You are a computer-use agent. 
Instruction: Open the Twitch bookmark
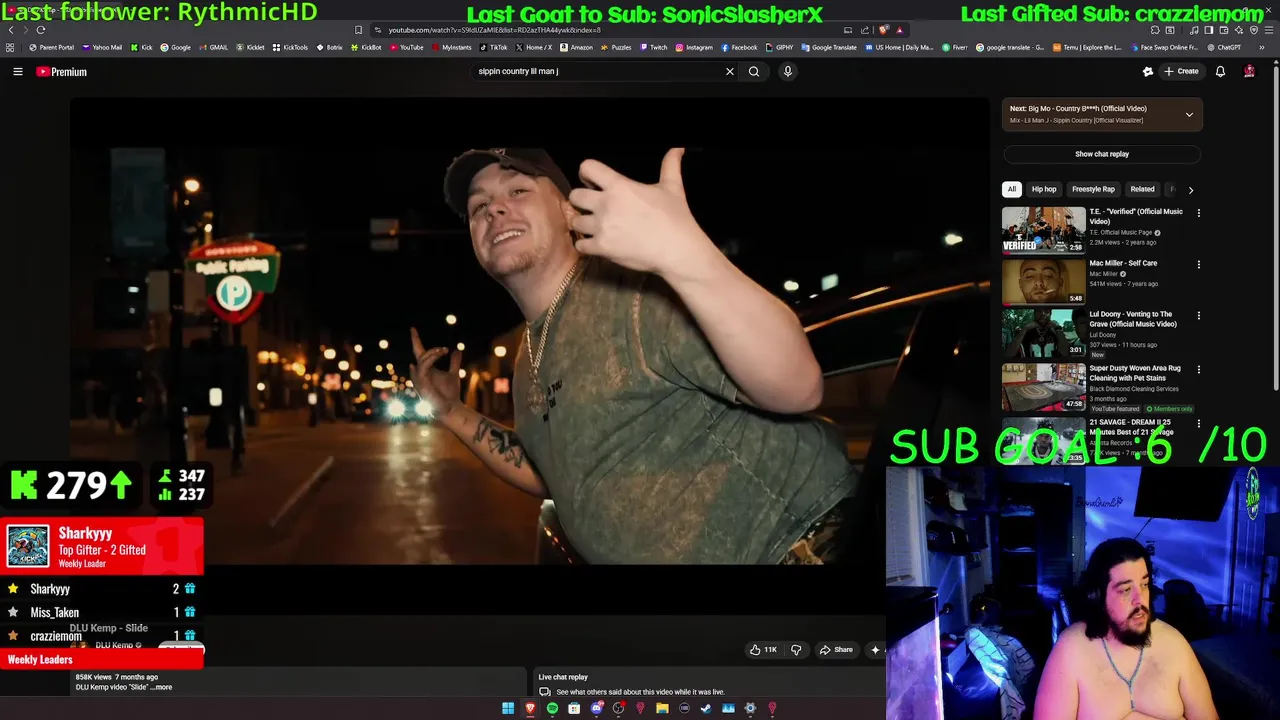(x=653, y=47)
